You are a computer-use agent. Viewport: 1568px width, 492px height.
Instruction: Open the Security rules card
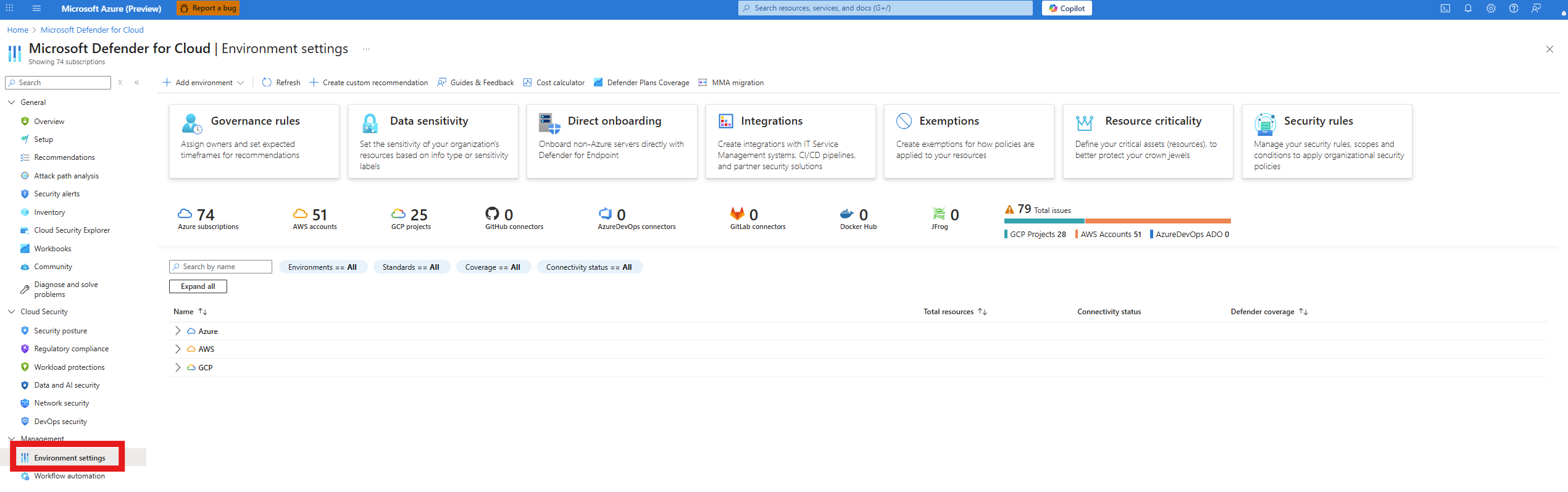pos(1327,141)
